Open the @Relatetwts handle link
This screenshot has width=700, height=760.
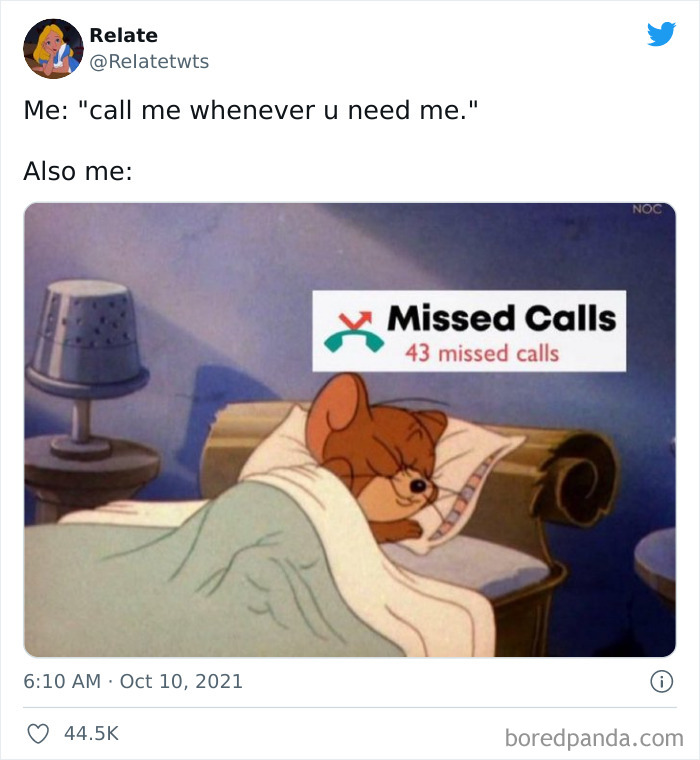tap(149, 62)
